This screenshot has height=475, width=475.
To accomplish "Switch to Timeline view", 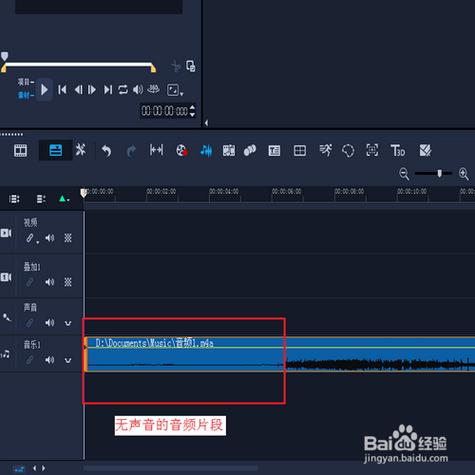I will [x=55, y=150].
